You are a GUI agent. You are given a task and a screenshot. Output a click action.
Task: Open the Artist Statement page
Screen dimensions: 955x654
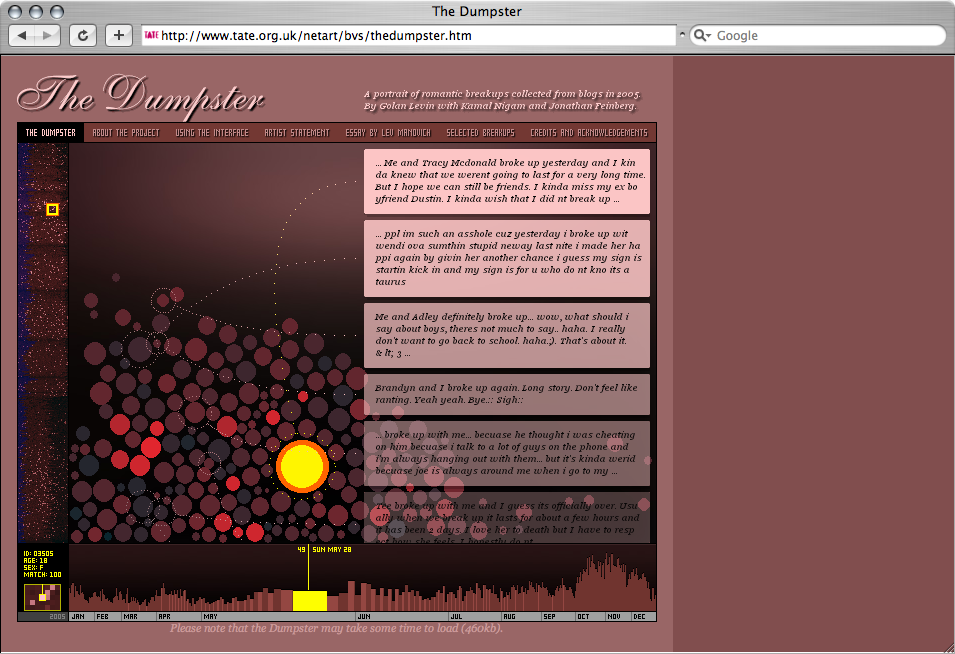pyautogui.click(x=297, y=132)
